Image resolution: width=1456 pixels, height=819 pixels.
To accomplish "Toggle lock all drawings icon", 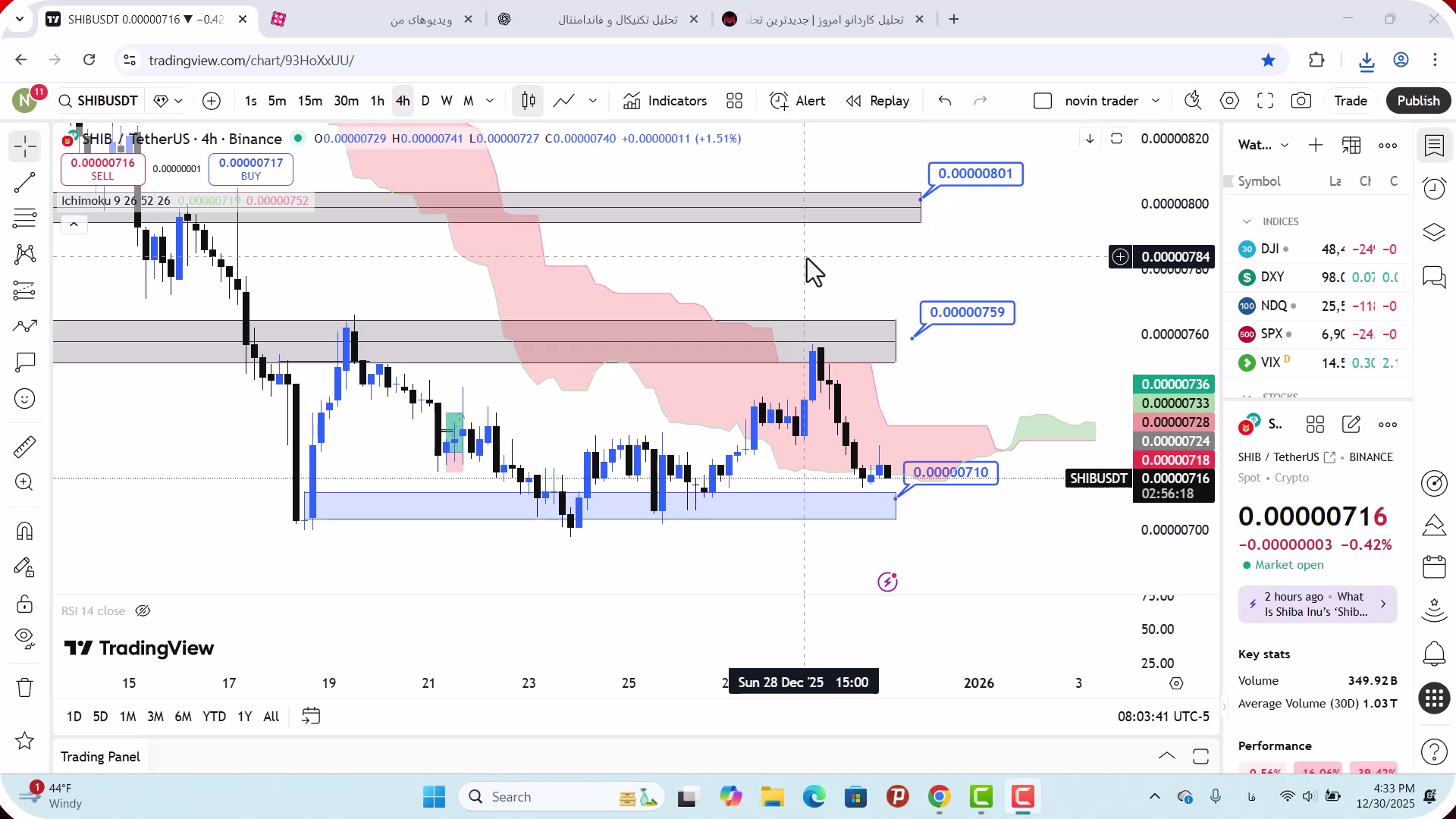I will (25, 604).
